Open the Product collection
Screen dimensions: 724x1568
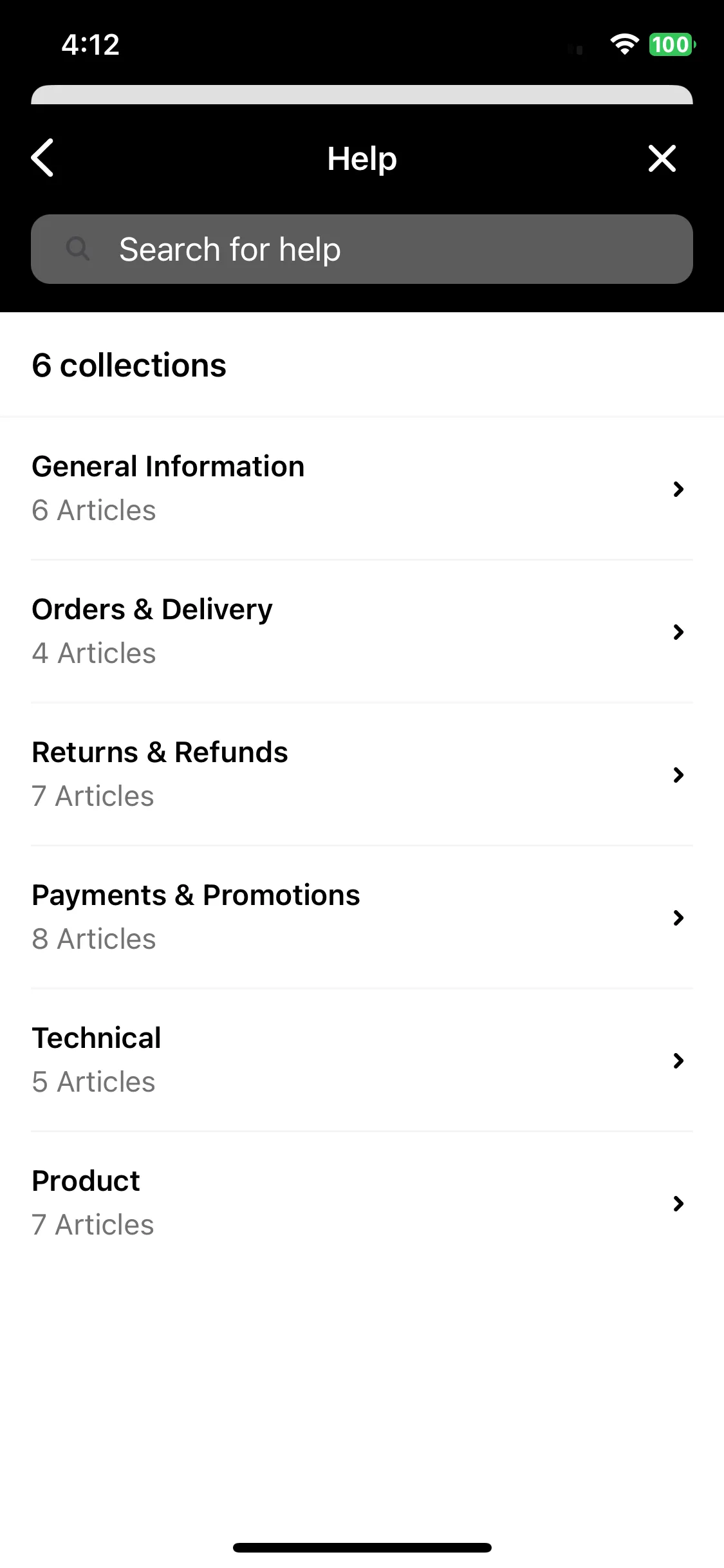pos(362,1203)
